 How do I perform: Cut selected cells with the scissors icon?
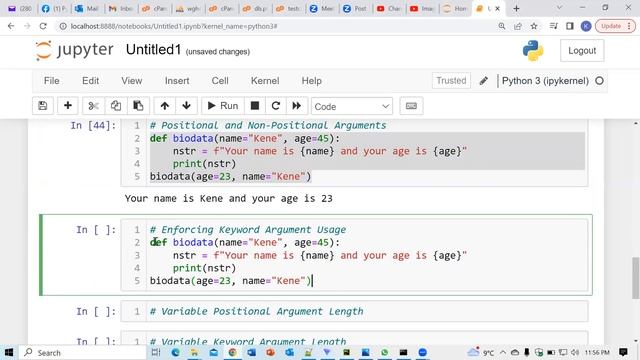[93, 106]
